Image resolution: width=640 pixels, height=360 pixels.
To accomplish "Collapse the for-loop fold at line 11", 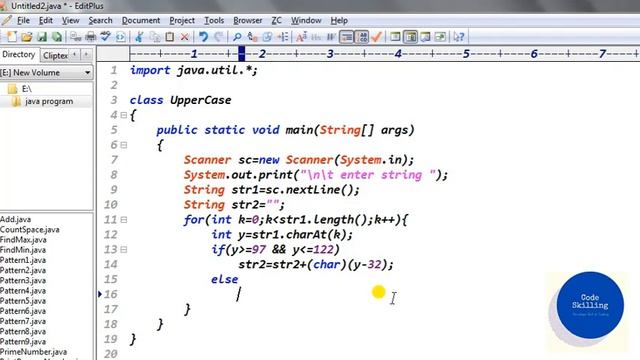I will click(x=124, y=220).
